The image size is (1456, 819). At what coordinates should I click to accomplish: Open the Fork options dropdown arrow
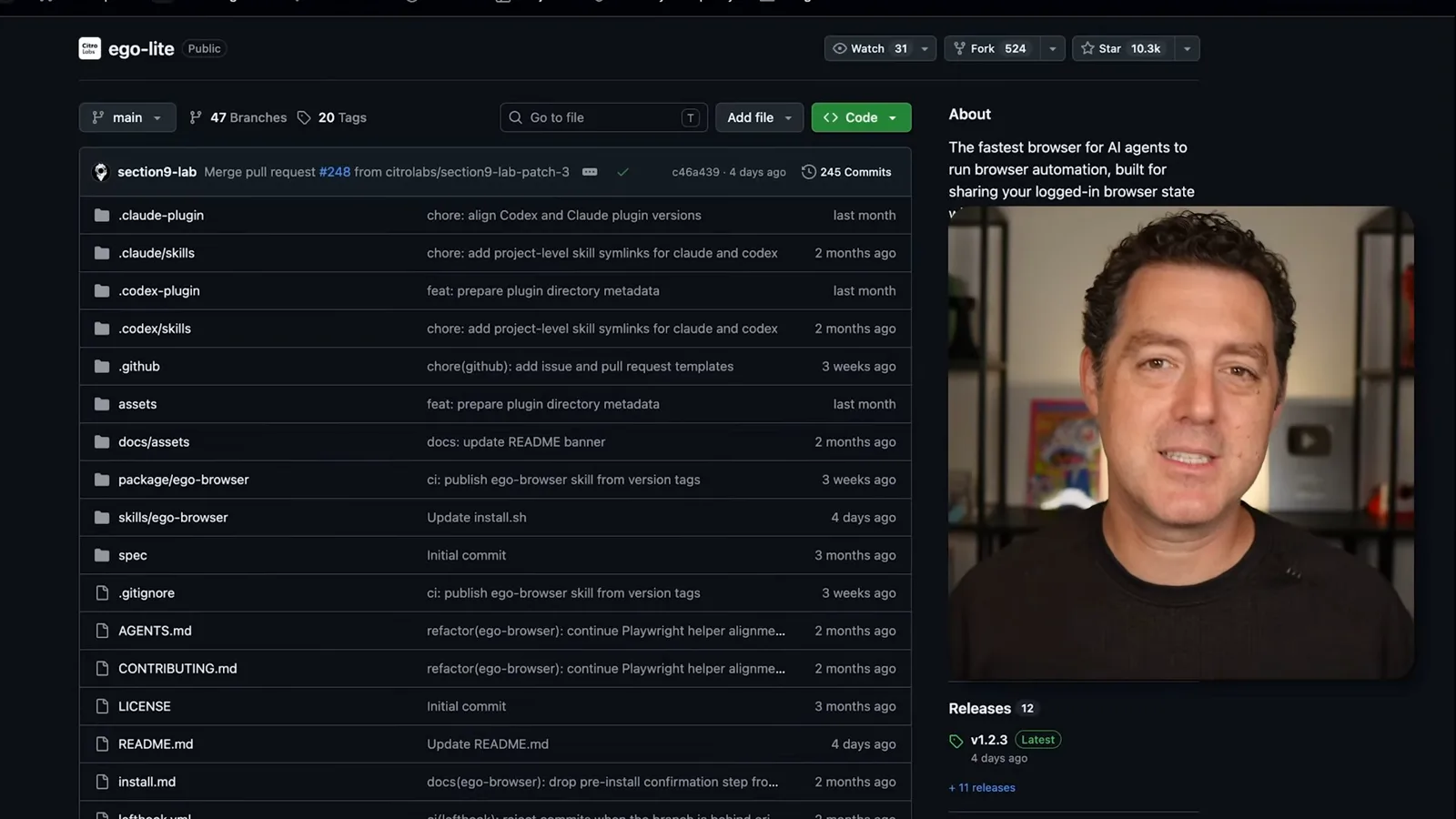pyautogui.click(x=1053, y=48)
